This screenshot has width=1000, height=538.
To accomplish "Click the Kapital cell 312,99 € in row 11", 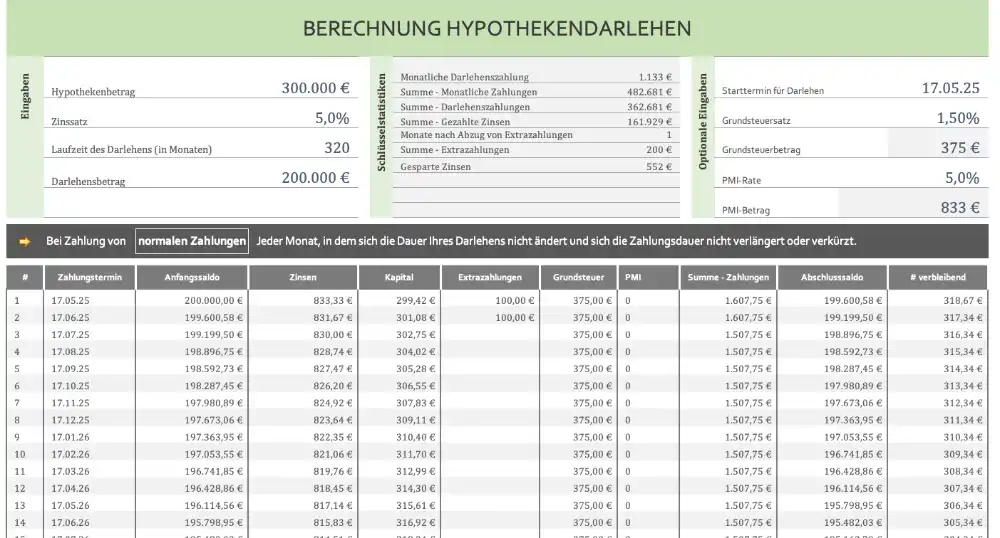I will coord(415,472).
